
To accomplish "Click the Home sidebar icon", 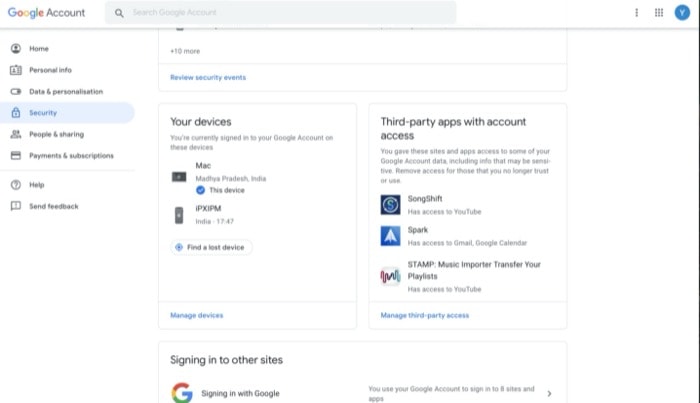I will point(16,48).
